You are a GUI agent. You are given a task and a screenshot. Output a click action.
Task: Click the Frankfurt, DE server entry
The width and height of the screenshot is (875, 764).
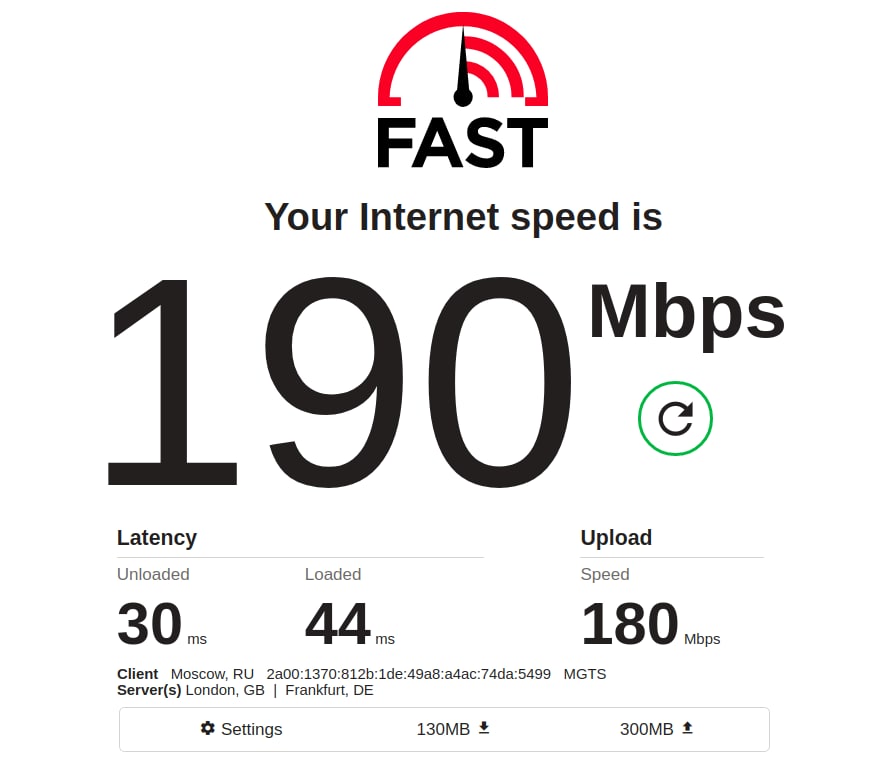(x=329, y=690)
